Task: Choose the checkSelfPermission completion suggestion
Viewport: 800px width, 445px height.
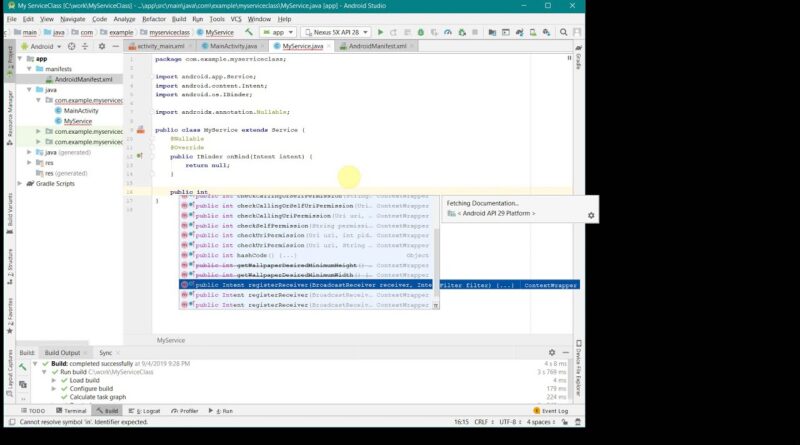Action: click(x=307, y=226)
